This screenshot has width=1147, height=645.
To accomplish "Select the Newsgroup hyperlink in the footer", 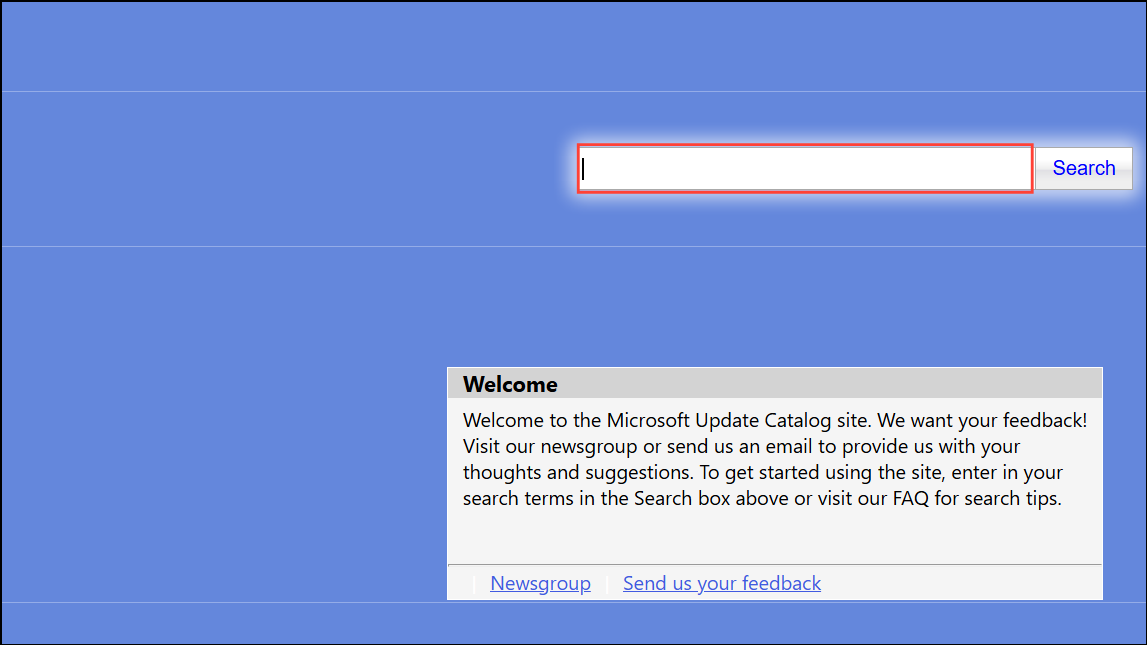I will (x=540, y=583).
